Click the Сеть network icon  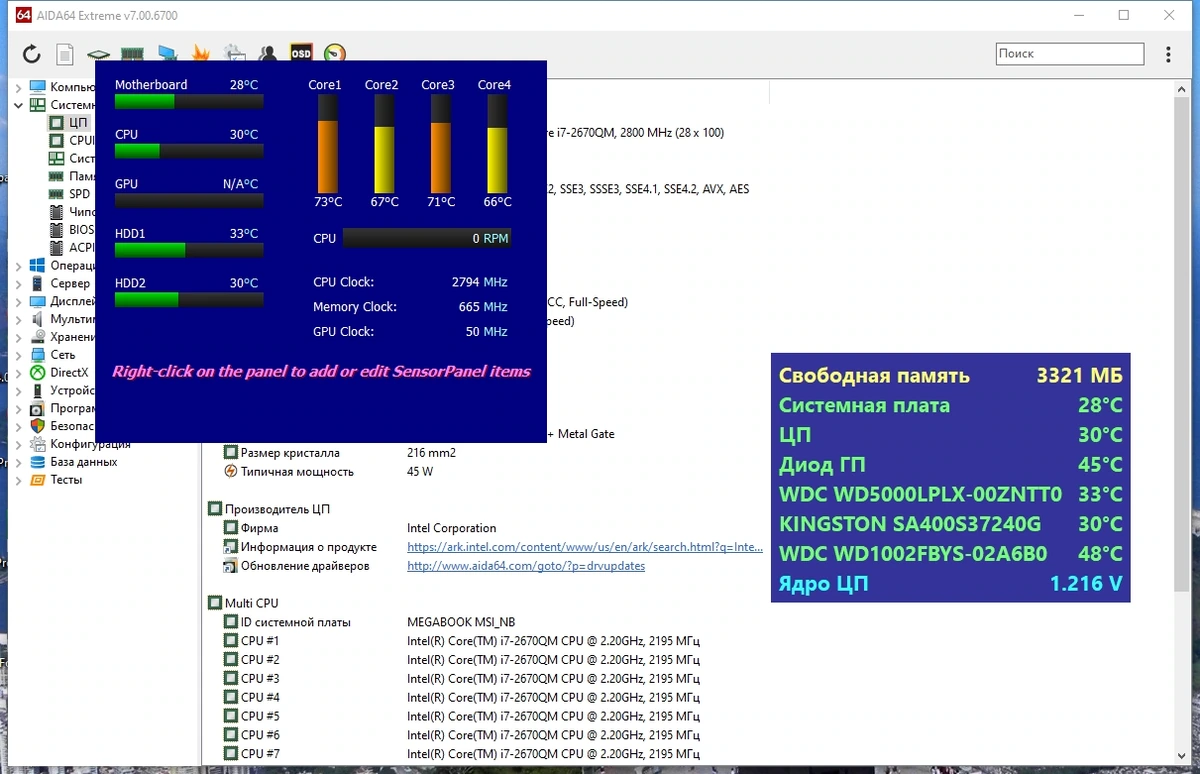click(38, 355)
